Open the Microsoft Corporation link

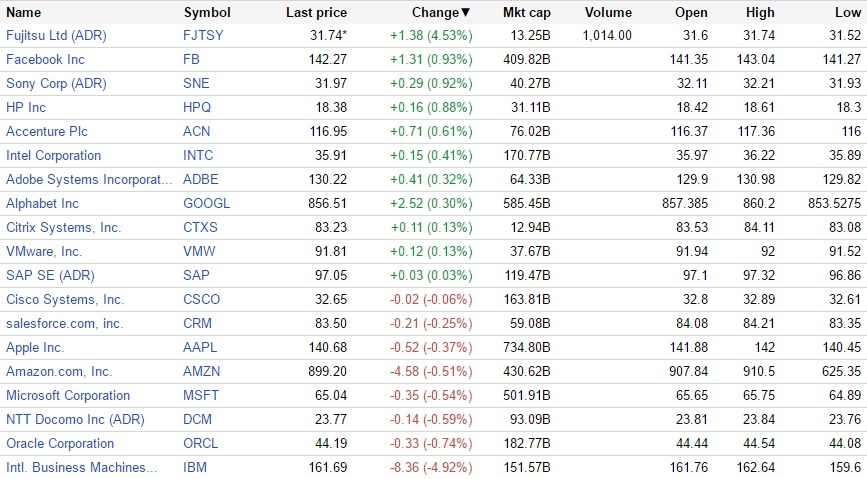tap(68, 395)
